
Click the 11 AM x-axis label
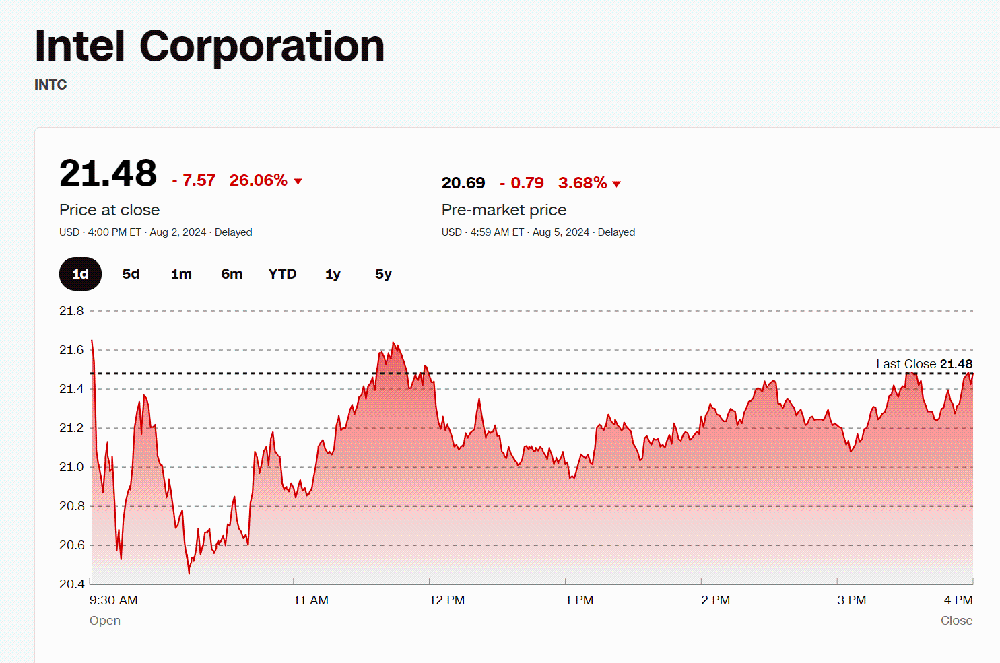pyautogui.click(x=311, y=601)
